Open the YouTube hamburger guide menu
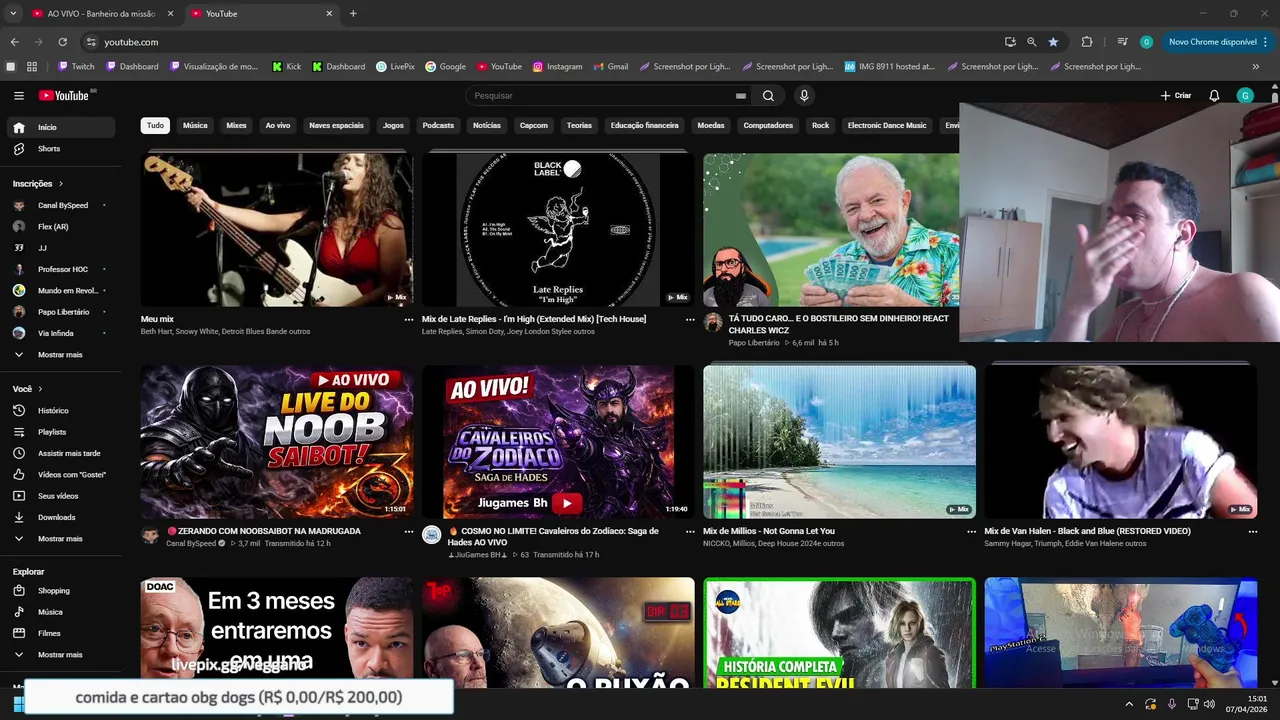This screenshot has height=720, width=1280. click(19, 96)
